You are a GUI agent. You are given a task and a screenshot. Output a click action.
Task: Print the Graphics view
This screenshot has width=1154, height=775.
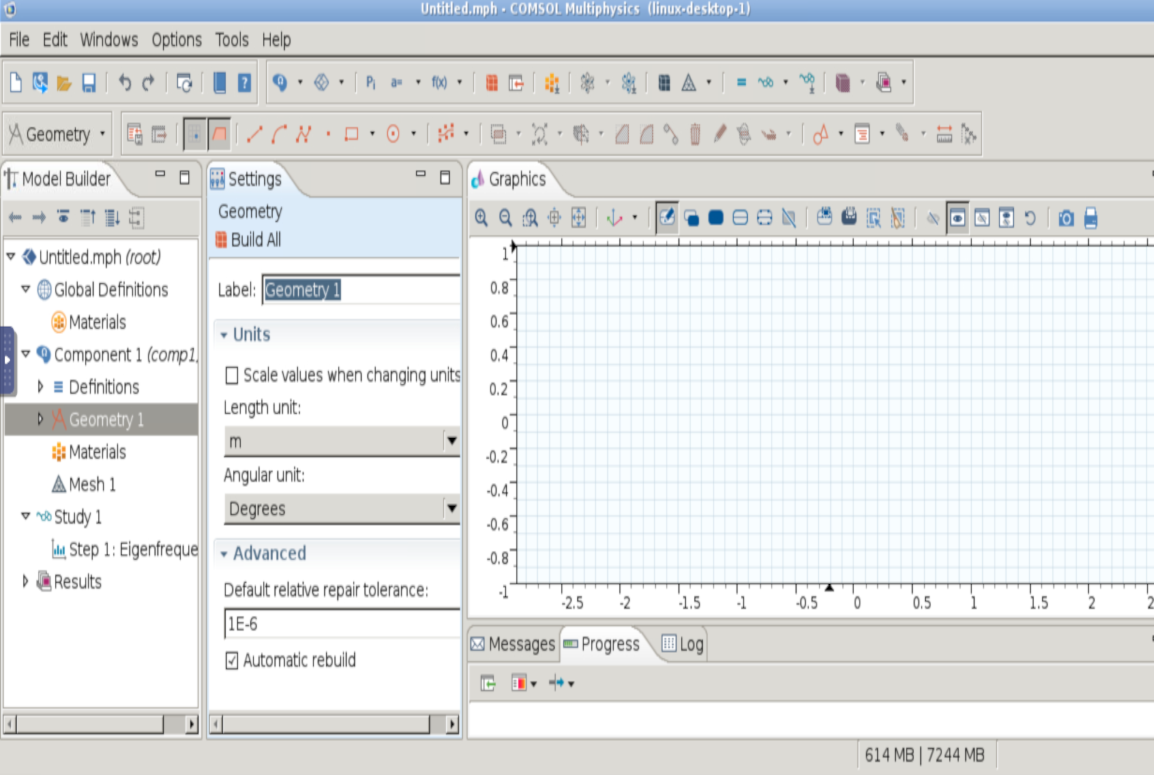pyautogui.click(x=1091, y=218)
